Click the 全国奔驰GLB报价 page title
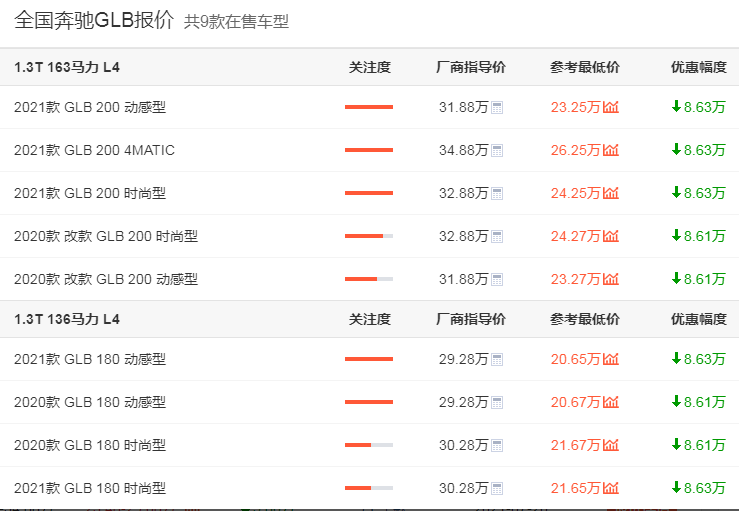Image resolution: width=739 pixels, height=511 pixels. coord(94,20)
